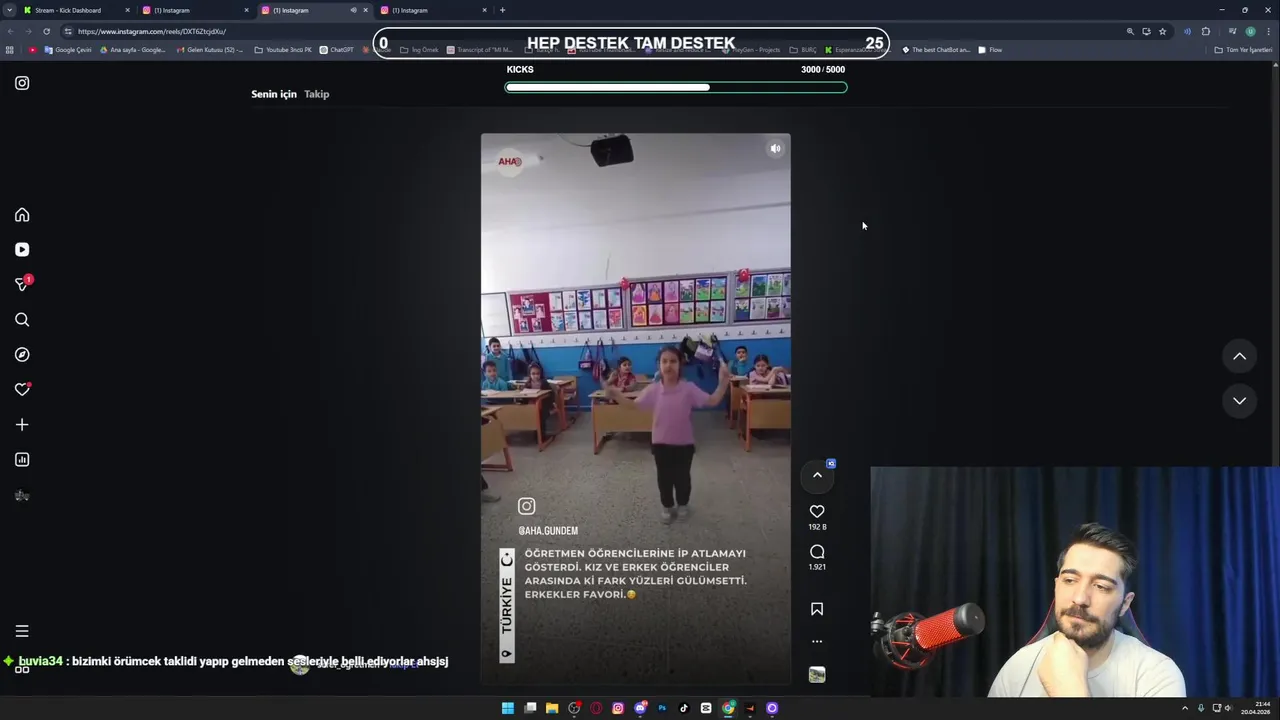Open TikTok from the taskbar

[x=684, y=708]
